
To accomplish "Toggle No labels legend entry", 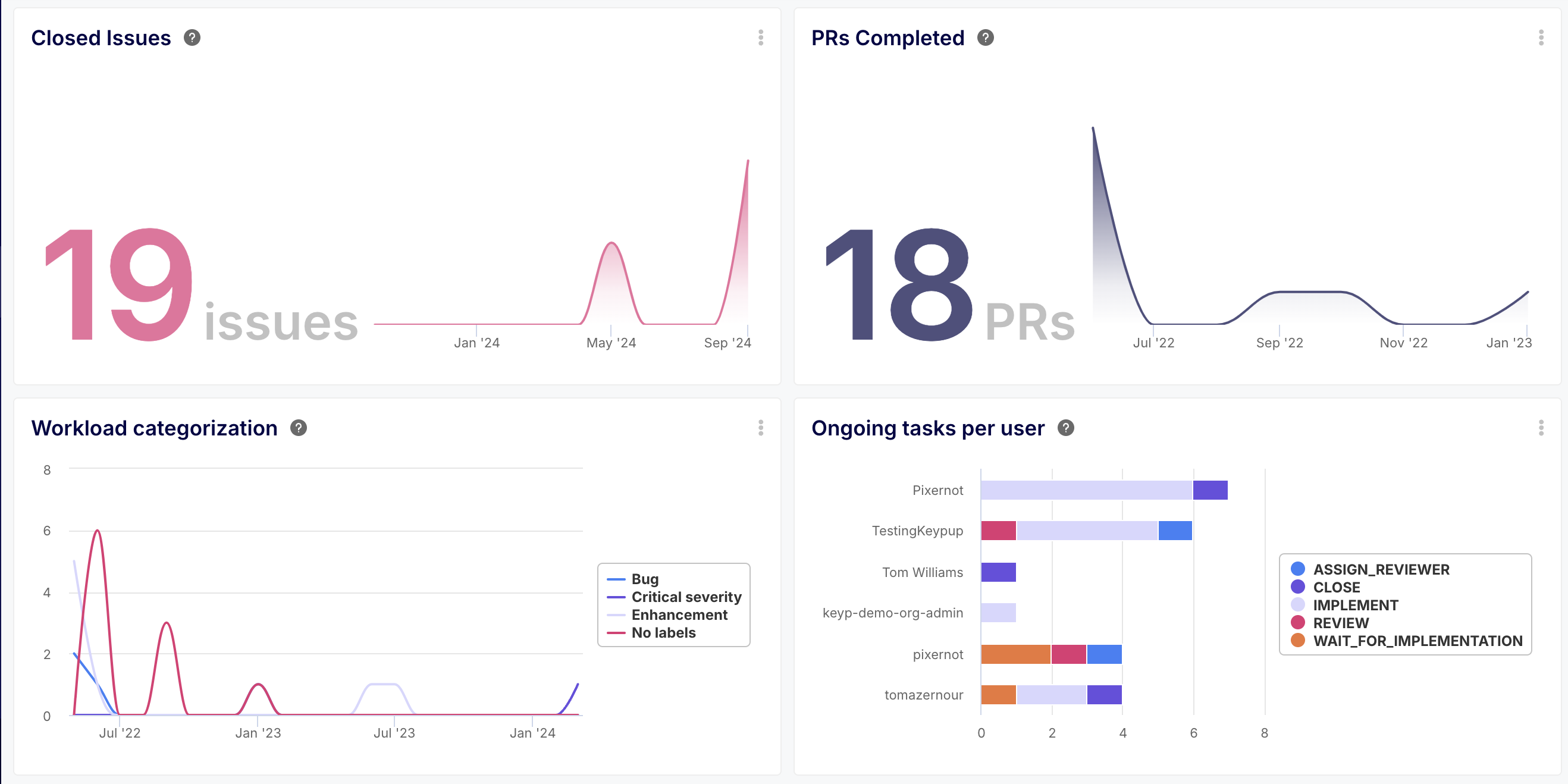I will (x=663, y=632).
